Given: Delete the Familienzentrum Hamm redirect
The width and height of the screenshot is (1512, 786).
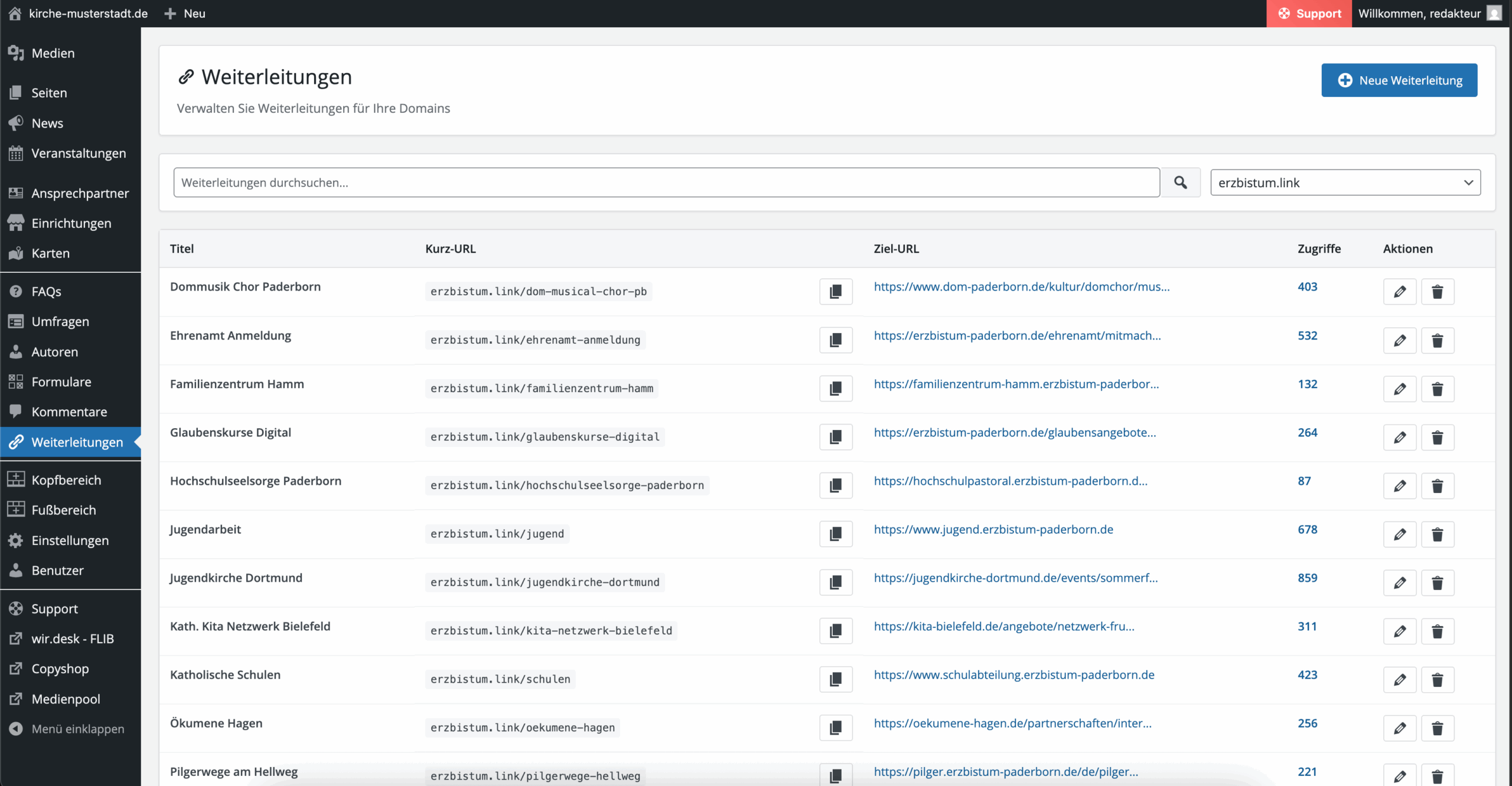Looking at the screenshot, I should click(x=1437, y=389).
